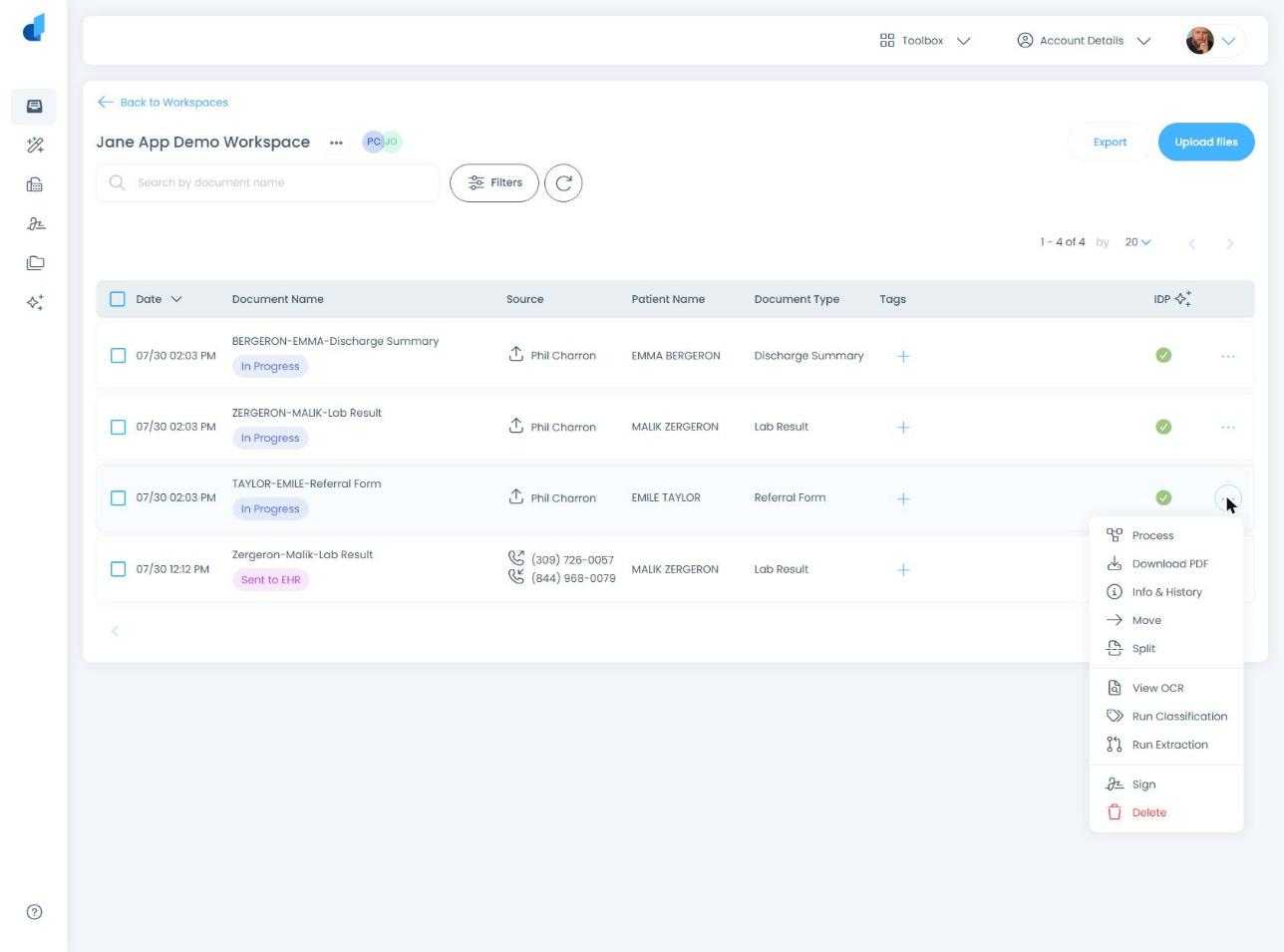Open the magic wand sidebar icon
Image resolution: width=1284 pixels, height=952 pixels.
[35, 146]
